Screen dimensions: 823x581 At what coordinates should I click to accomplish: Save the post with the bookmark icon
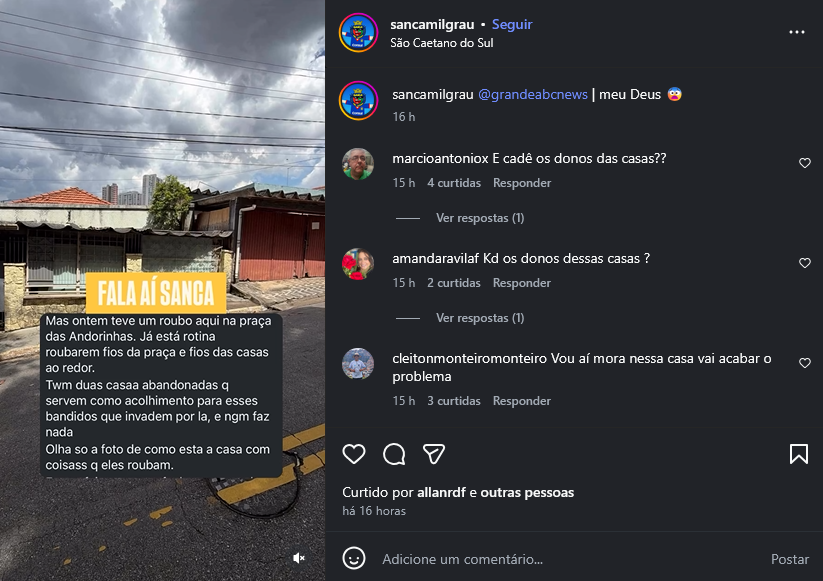coord(799,454)
